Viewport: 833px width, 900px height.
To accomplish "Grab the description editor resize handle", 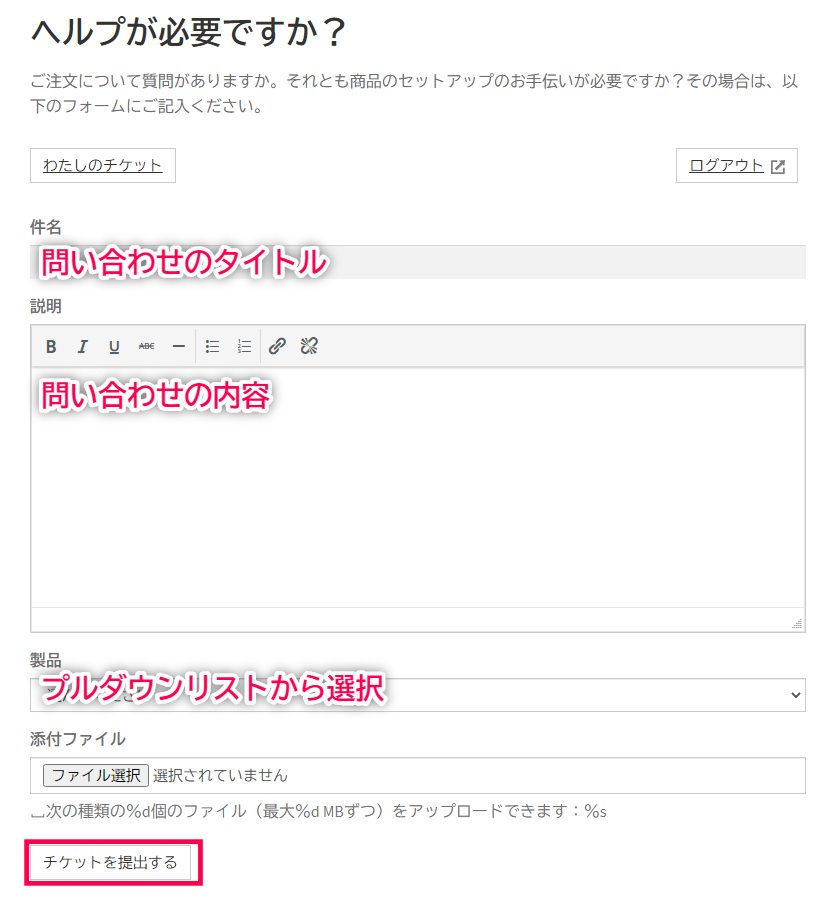I will click(x=797, y=623).
